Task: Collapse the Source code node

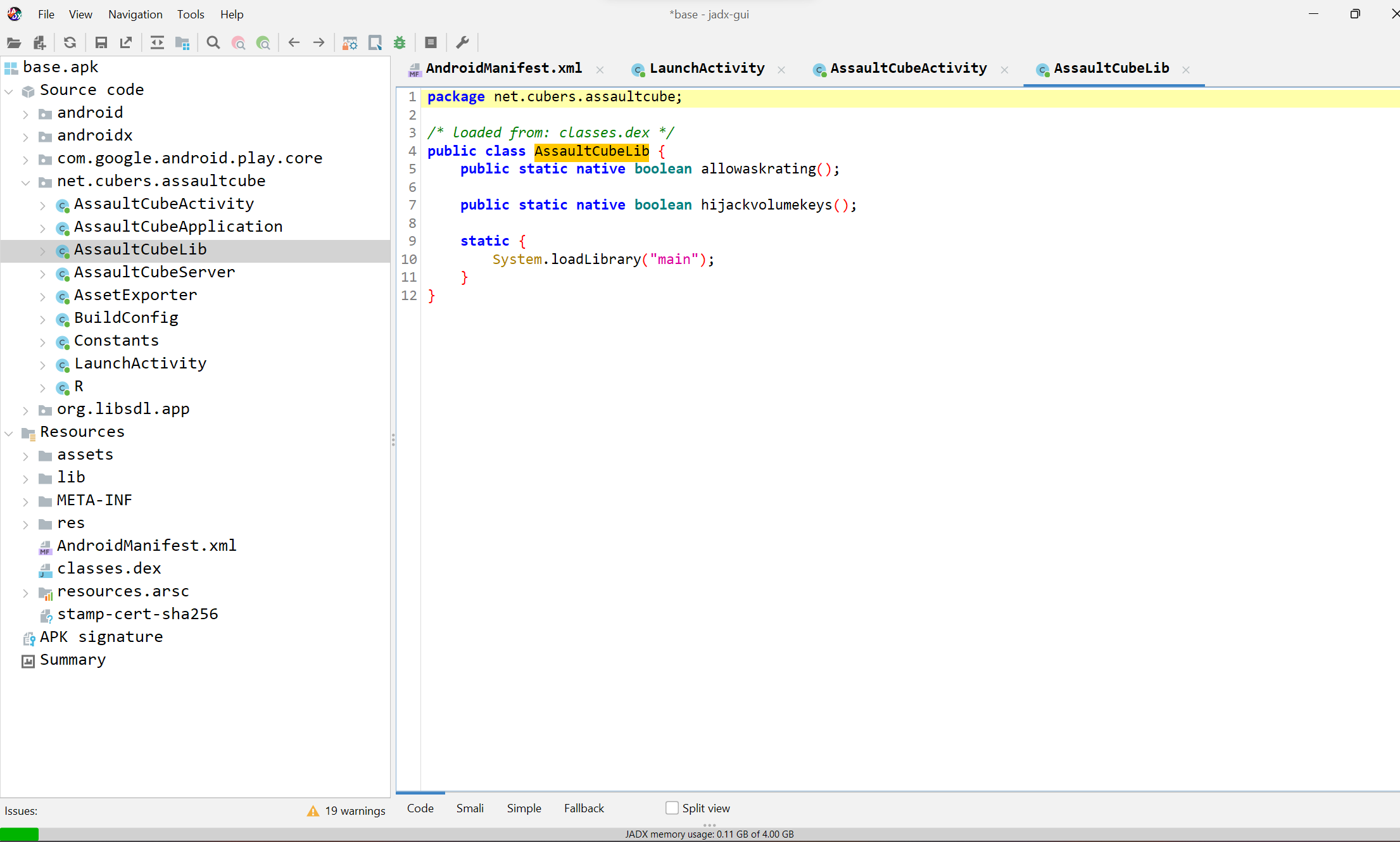Action: (x=9, y=91)
